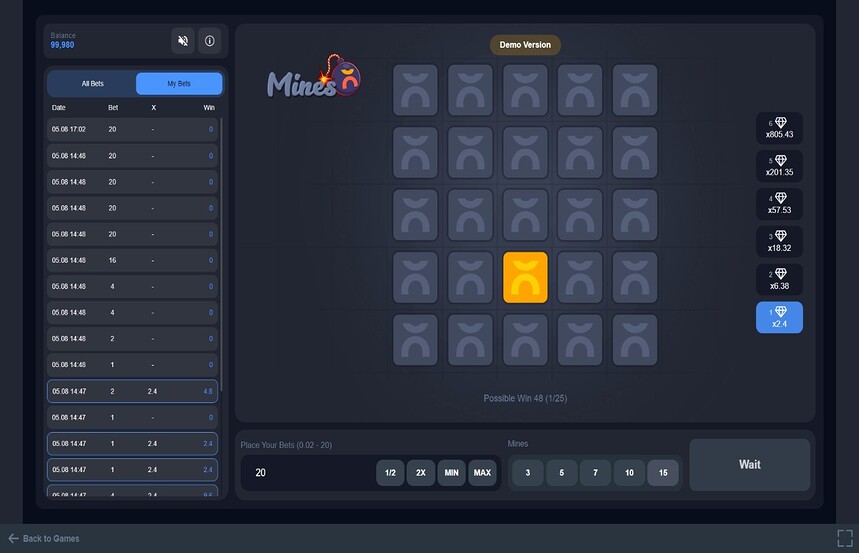Reveal the second tile in the top row
This screenshot has width=859, height=553.
point(470,90)
